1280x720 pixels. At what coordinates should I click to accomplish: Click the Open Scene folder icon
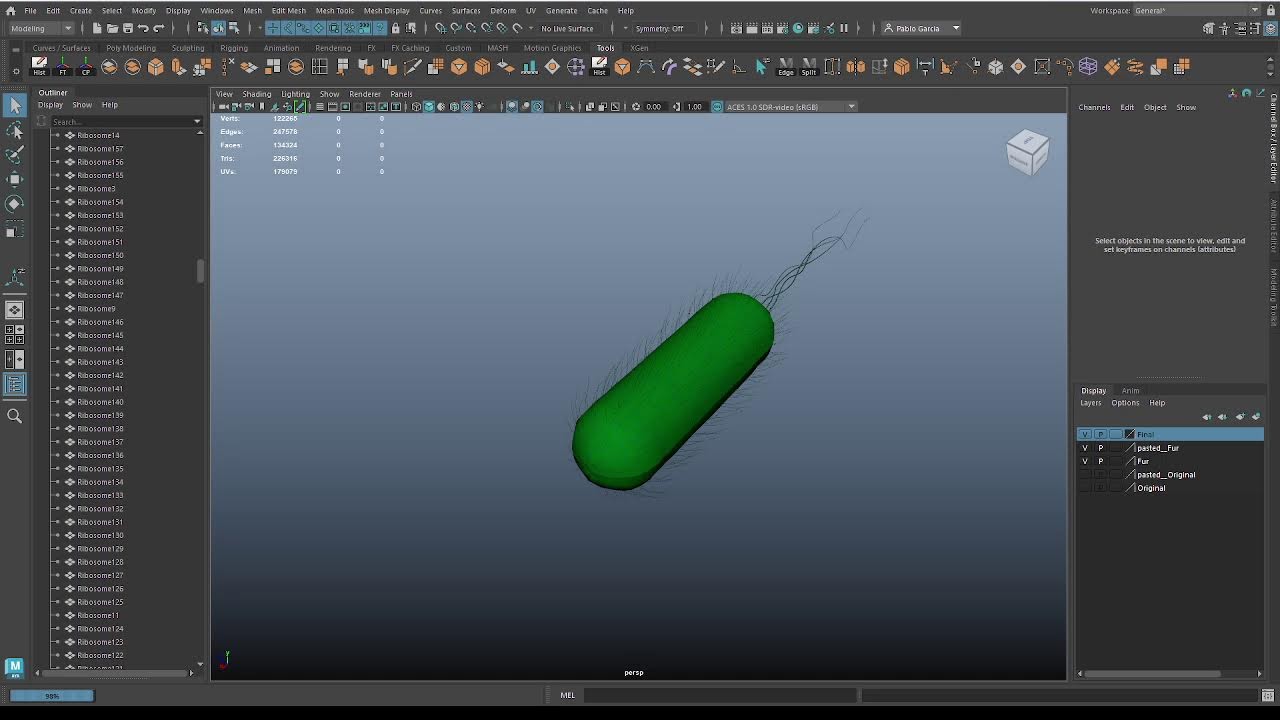[x=113, y=28]
